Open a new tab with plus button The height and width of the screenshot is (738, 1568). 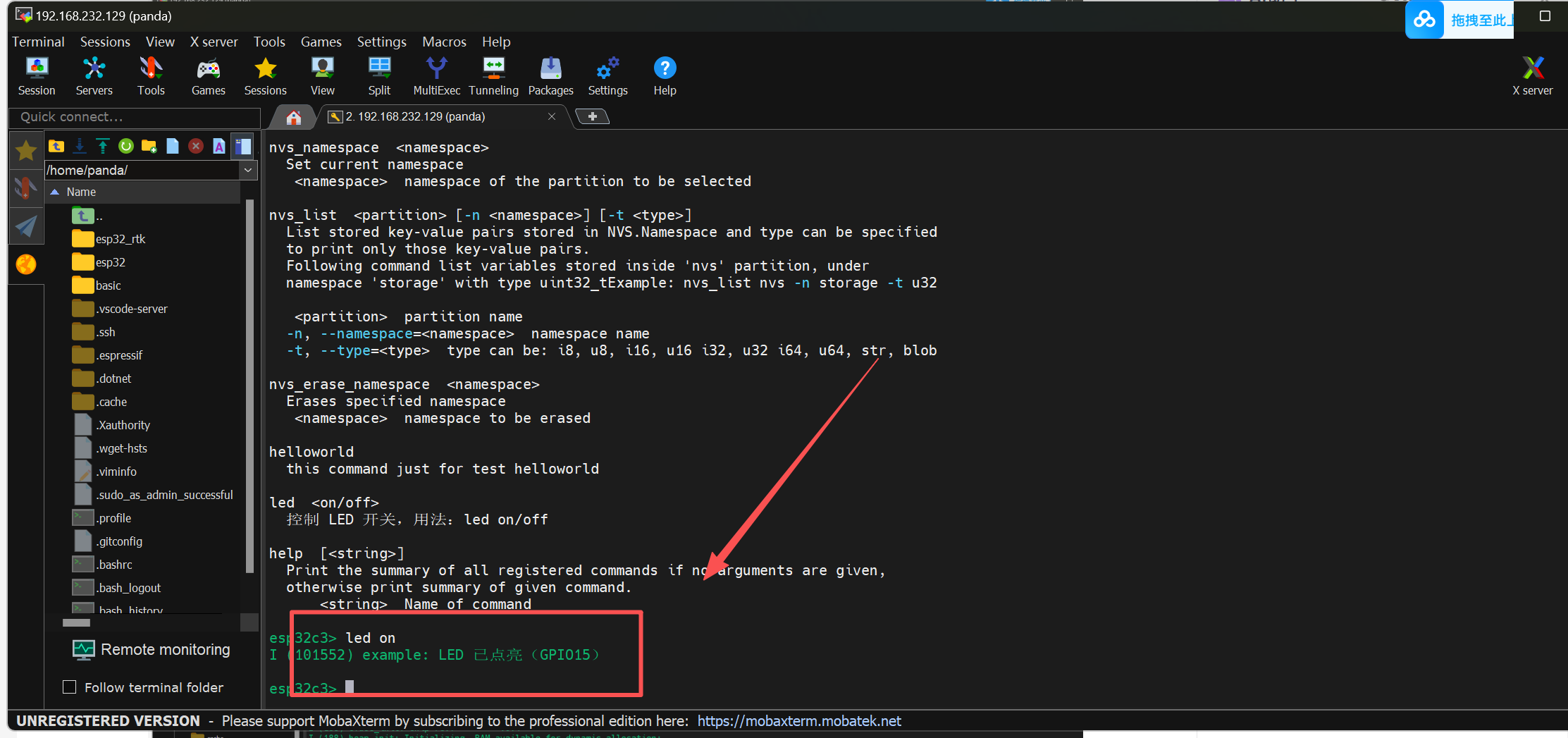coord(593,116)
